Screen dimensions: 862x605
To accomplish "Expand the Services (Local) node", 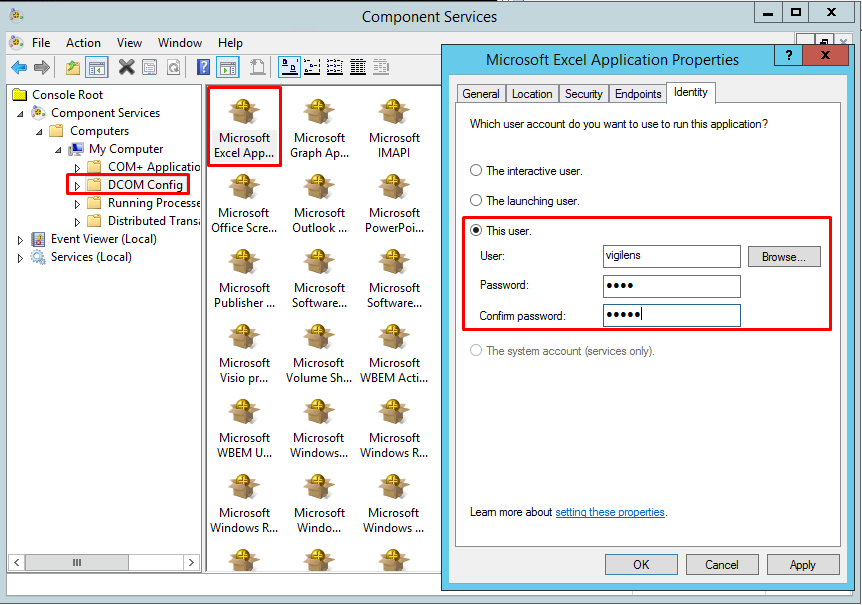I will (x=20, y=258).
